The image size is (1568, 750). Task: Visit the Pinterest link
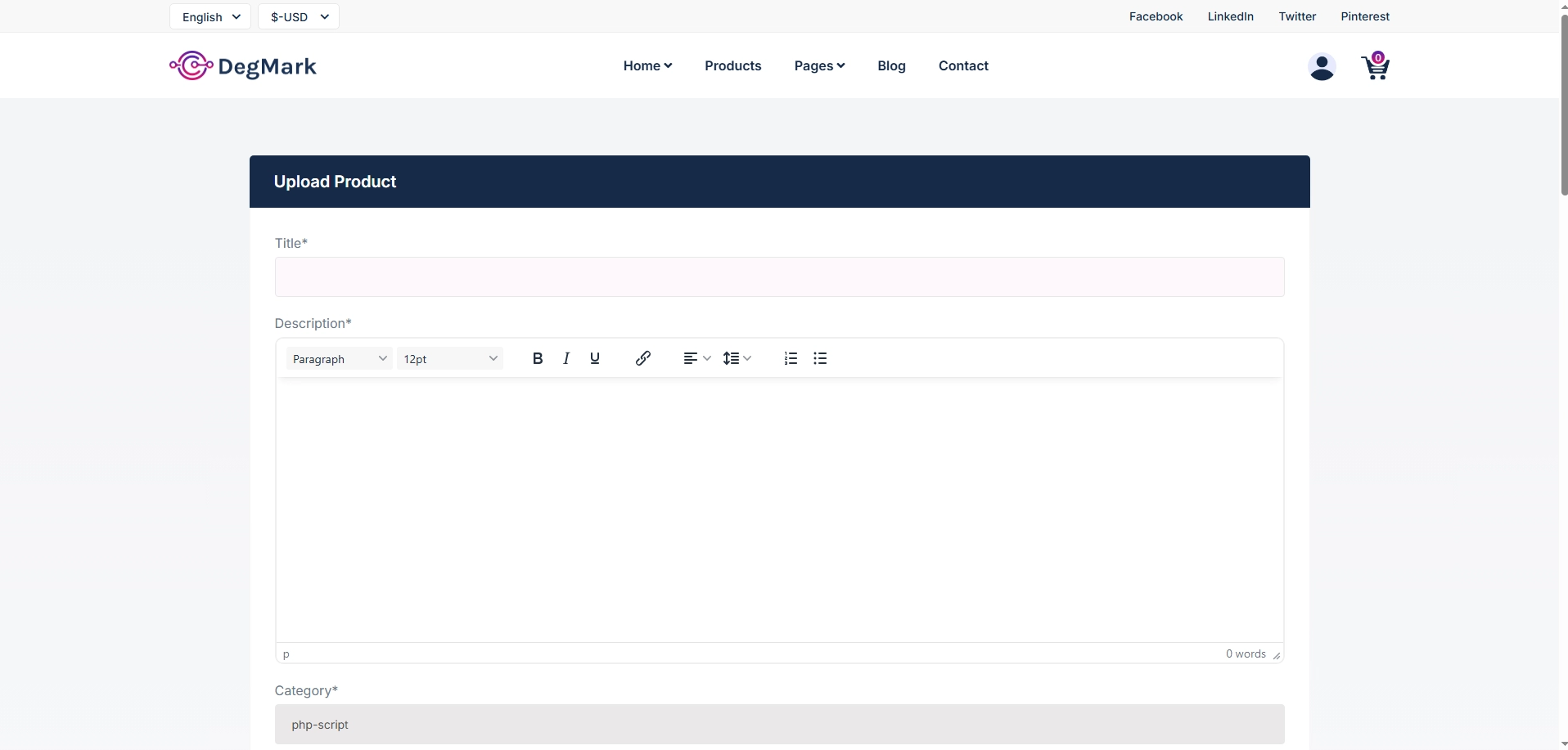point(1365,16)
